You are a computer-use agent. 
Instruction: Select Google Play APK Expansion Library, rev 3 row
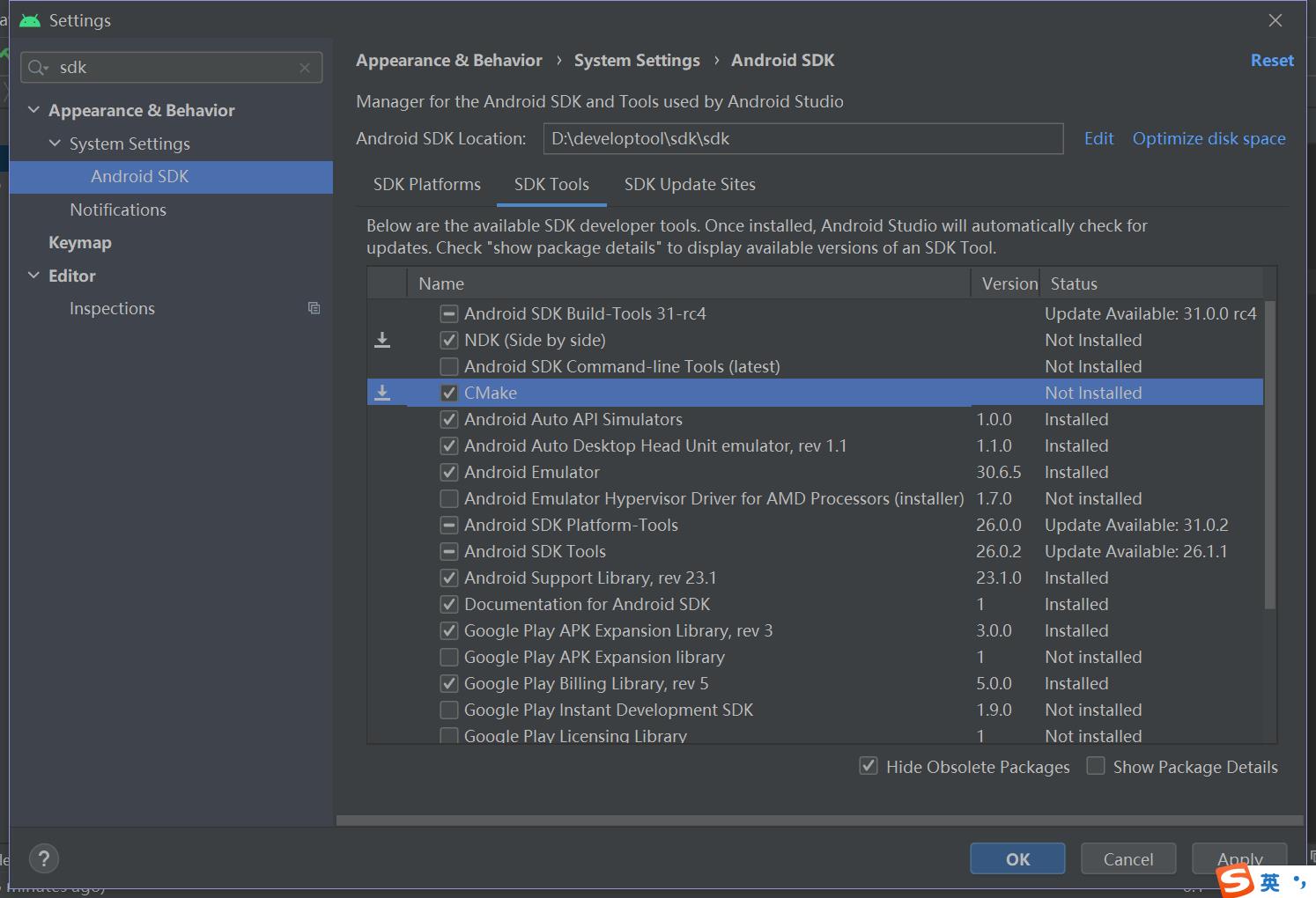[815, 630]
